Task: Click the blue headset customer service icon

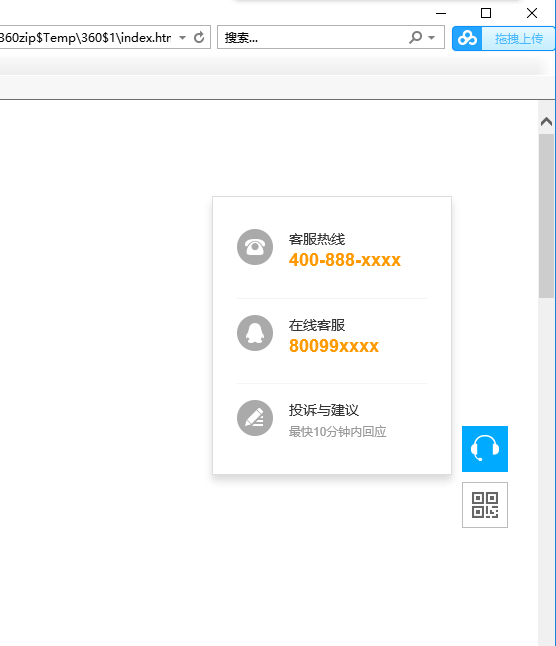Action: [x=485, y=449]
